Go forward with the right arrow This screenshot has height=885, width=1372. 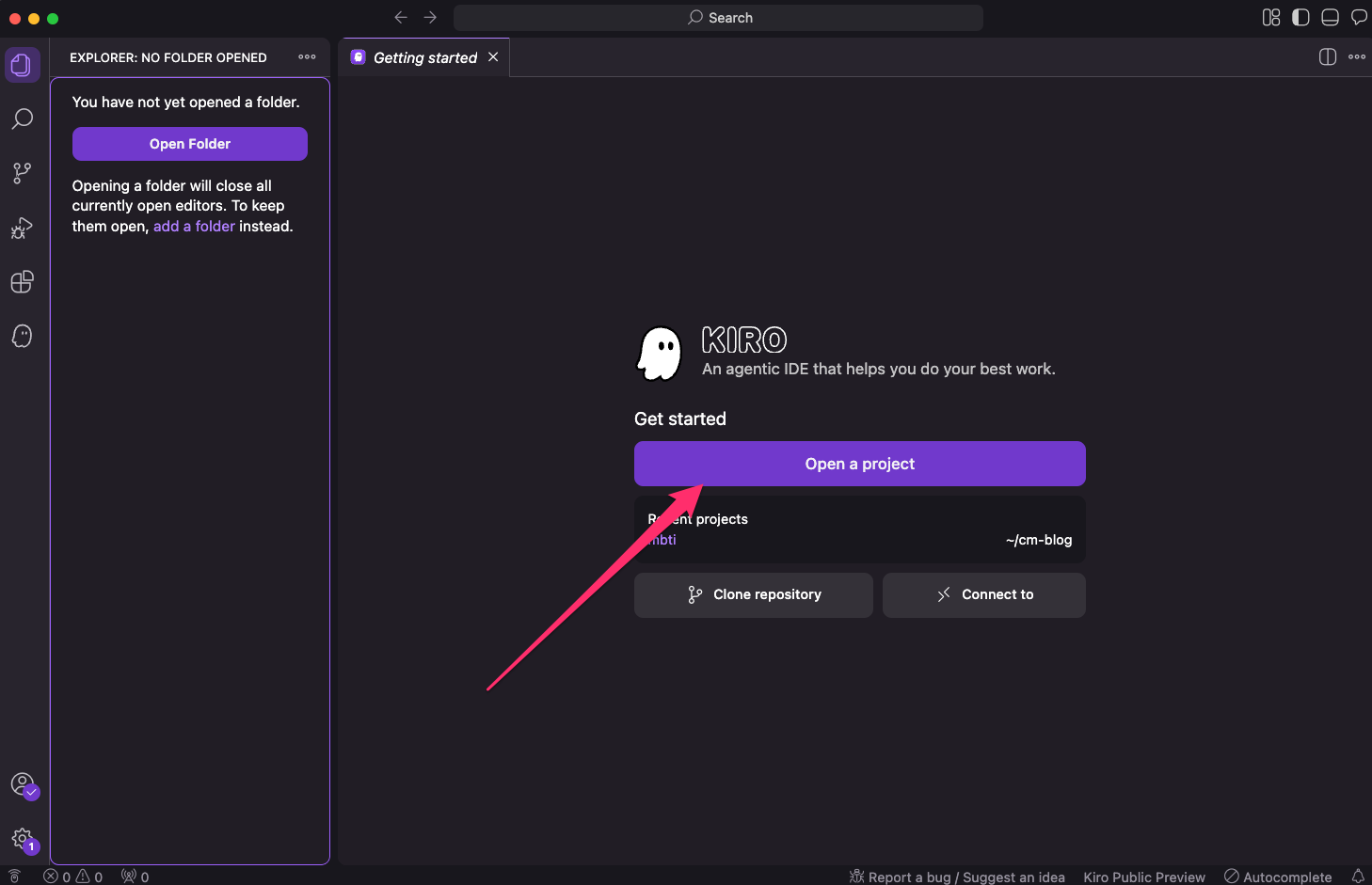click(430, 17)
